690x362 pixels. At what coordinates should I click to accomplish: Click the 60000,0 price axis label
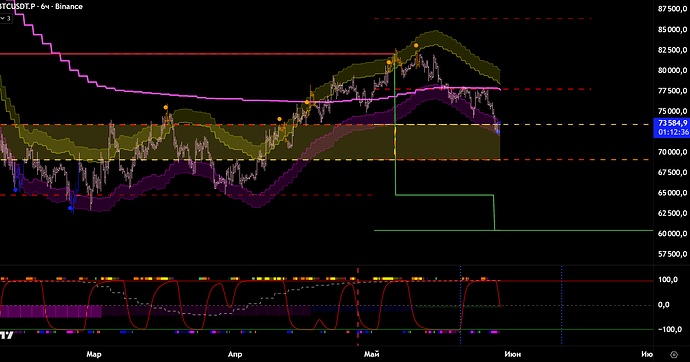pos(672,234)
